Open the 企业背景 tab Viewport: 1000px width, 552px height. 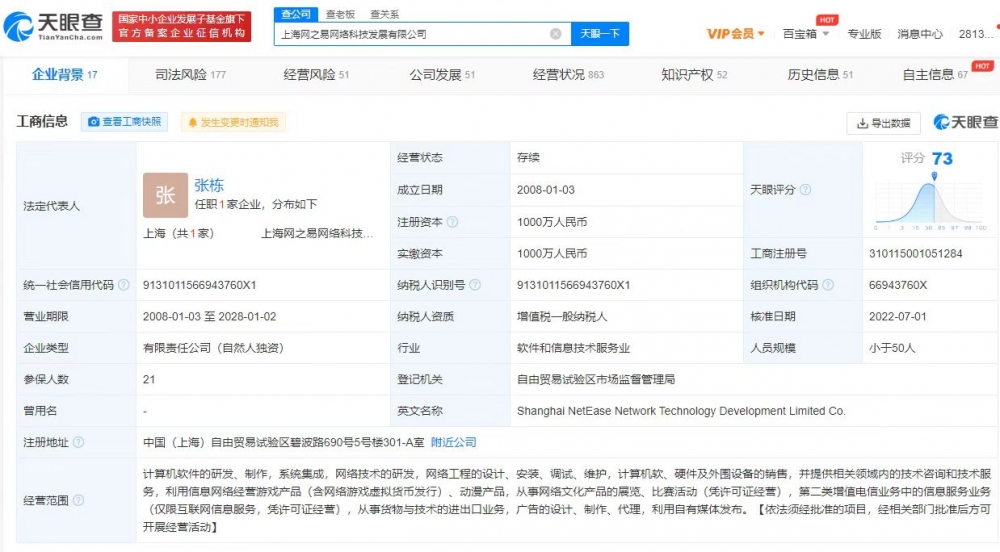click(64, 75)
